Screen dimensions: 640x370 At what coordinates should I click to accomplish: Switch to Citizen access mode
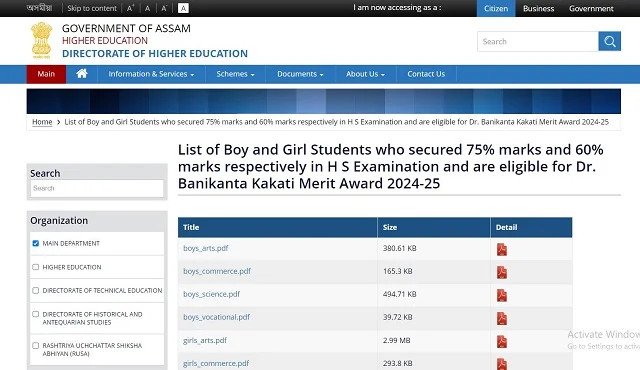496,8
